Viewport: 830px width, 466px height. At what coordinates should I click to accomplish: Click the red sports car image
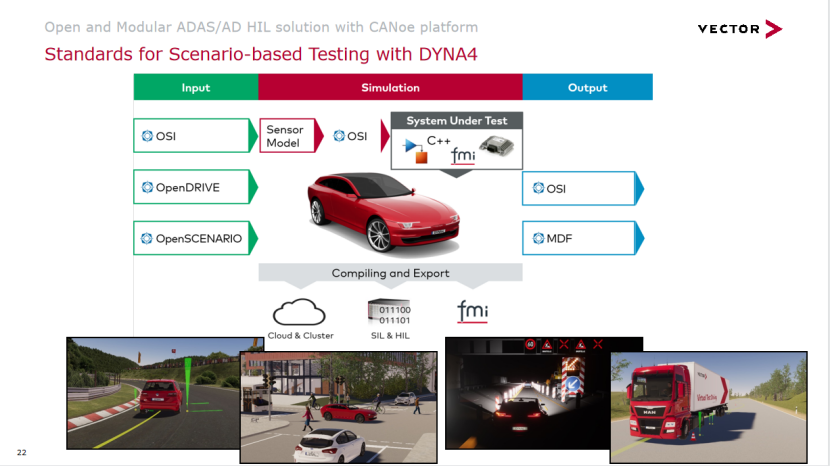click(383, 212)
